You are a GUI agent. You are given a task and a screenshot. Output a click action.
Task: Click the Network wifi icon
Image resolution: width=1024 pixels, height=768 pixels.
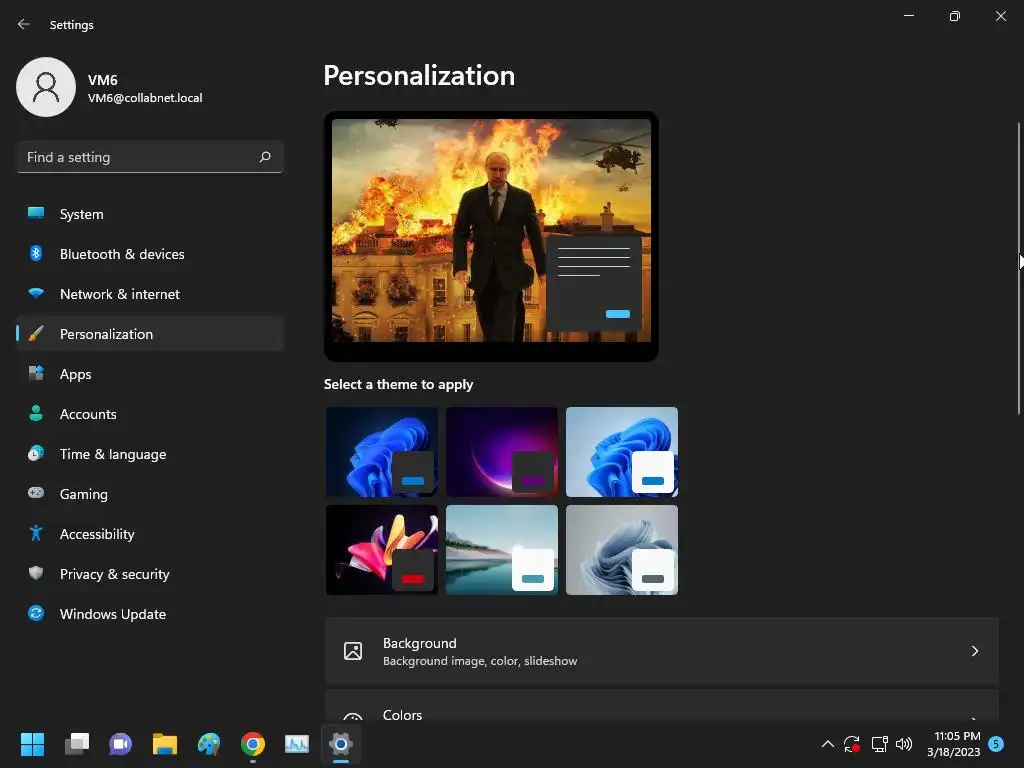pyautogui.click(x=36, y=293)
